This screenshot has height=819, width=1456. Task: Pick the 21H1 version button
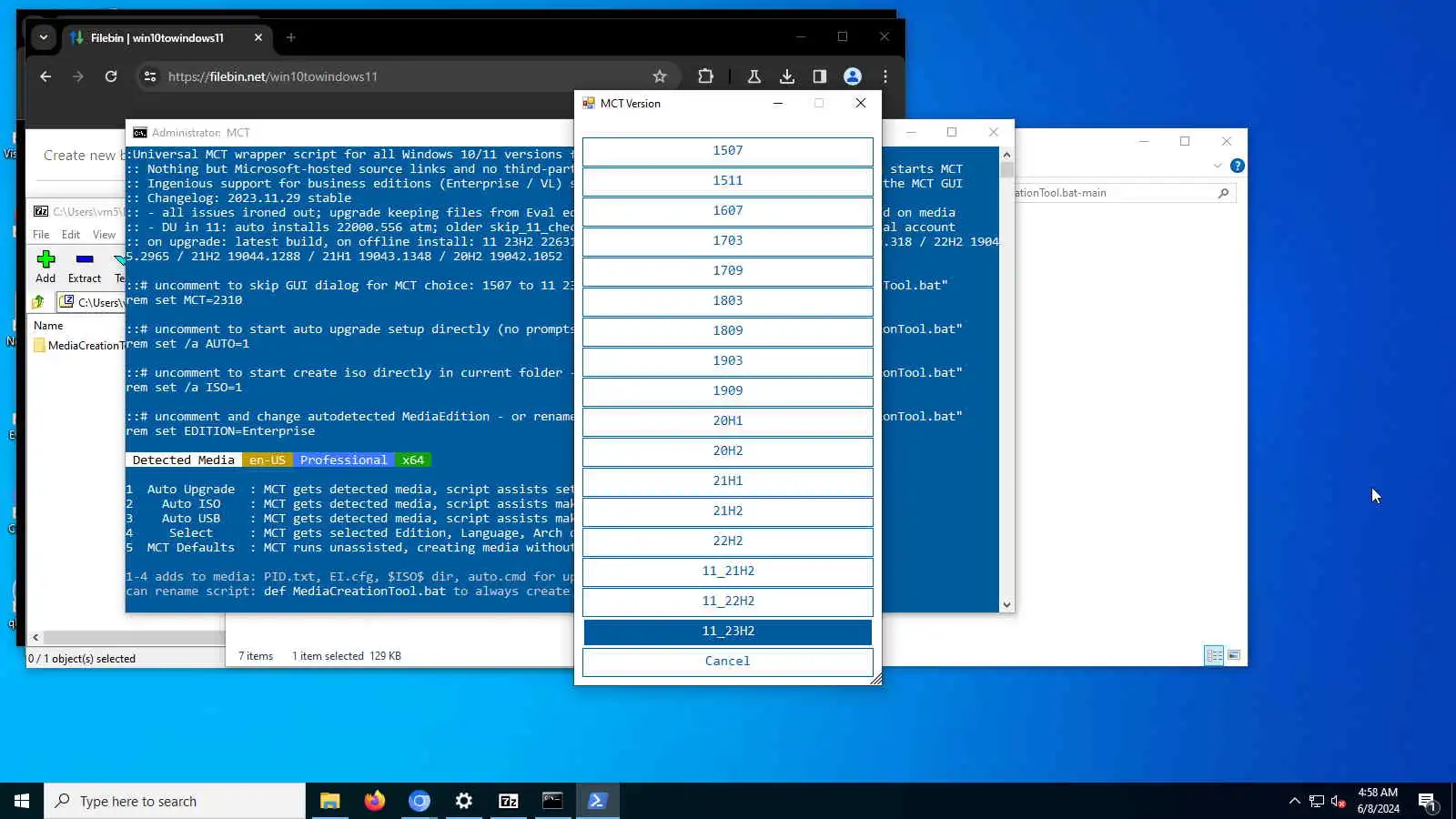pyautogui.click(x=727, y=481)
